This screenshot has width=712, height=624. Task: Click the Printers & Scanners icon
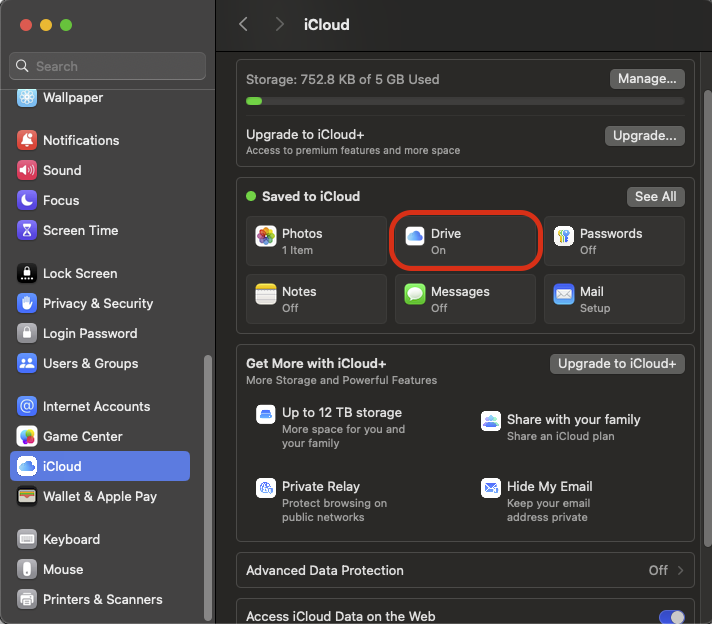27,599
